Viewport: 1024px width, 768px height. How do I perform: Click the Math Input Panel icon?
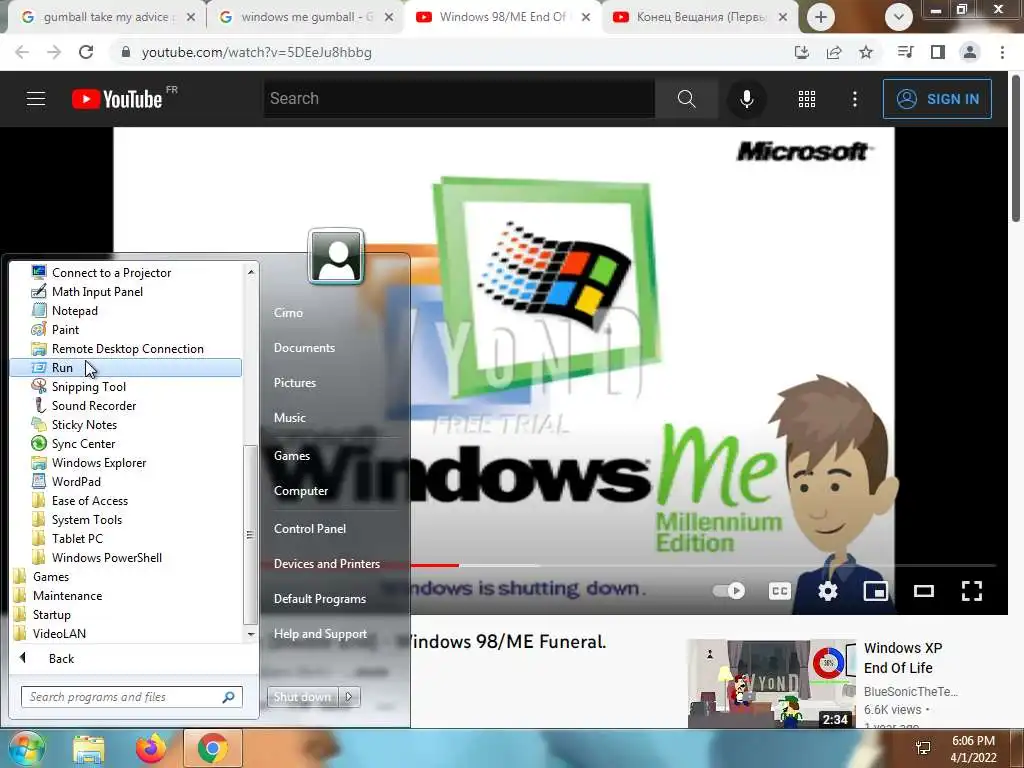click(39, 291)
